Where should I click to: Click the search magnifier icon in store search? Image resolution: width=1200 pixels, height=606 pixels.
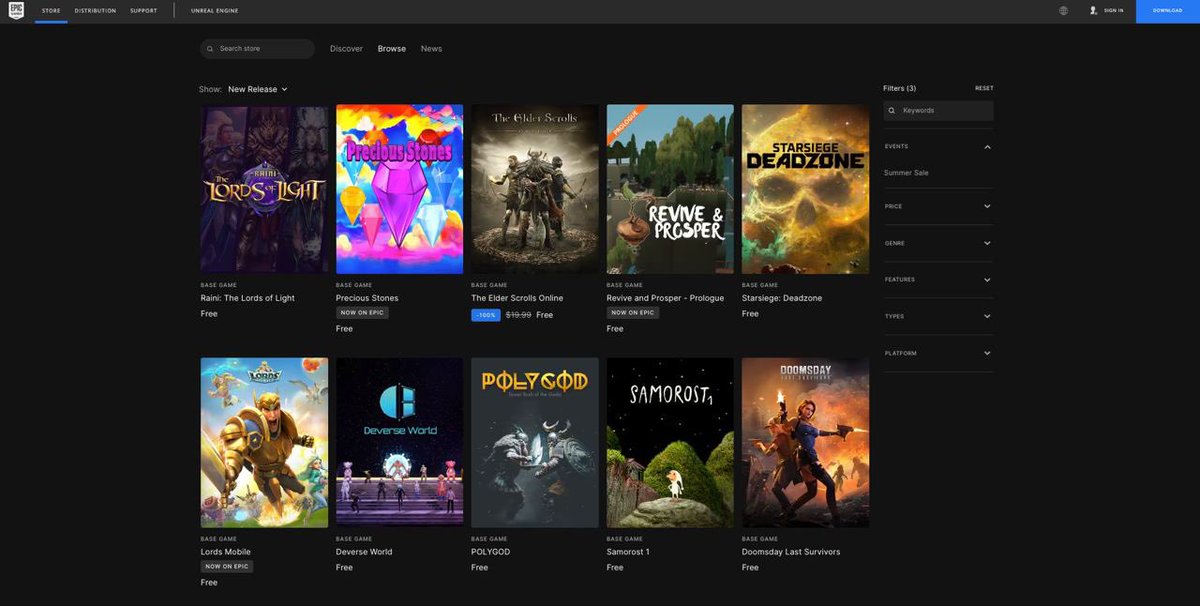click(x=210, y=49)
